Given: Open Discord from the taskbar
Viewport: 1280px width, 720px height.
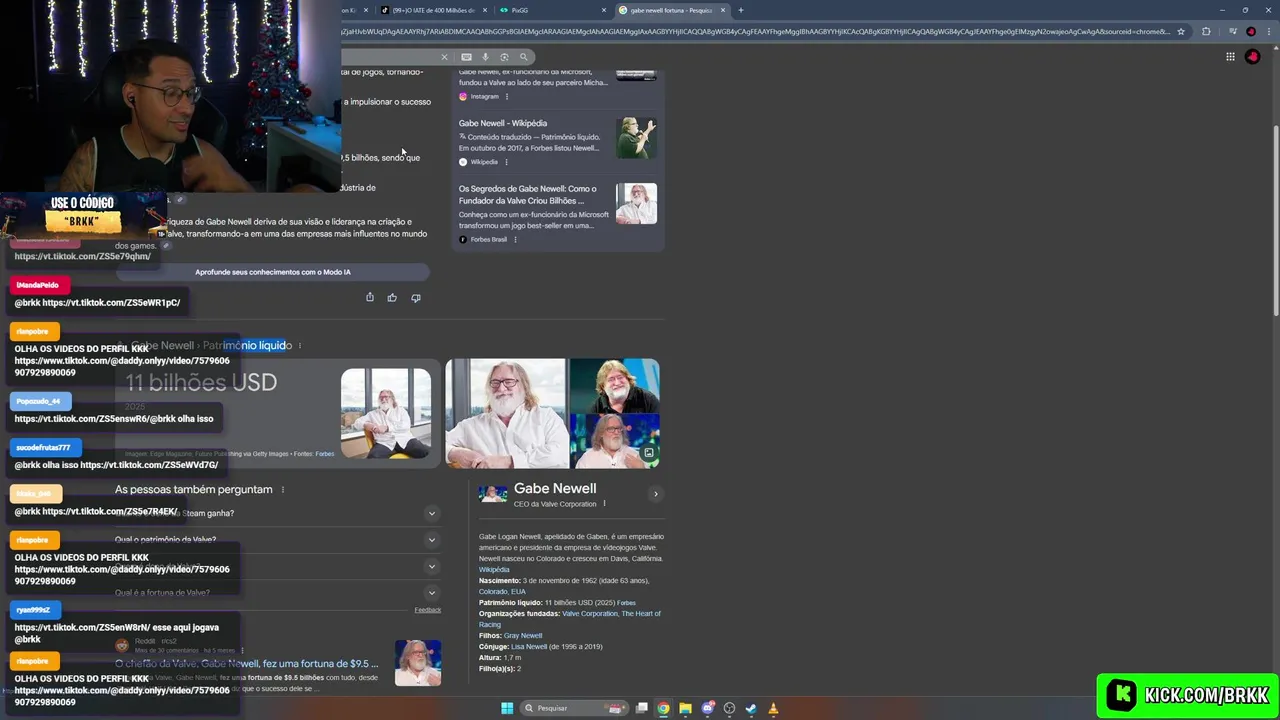Looking at the screenshot, I should click(707, 708).
